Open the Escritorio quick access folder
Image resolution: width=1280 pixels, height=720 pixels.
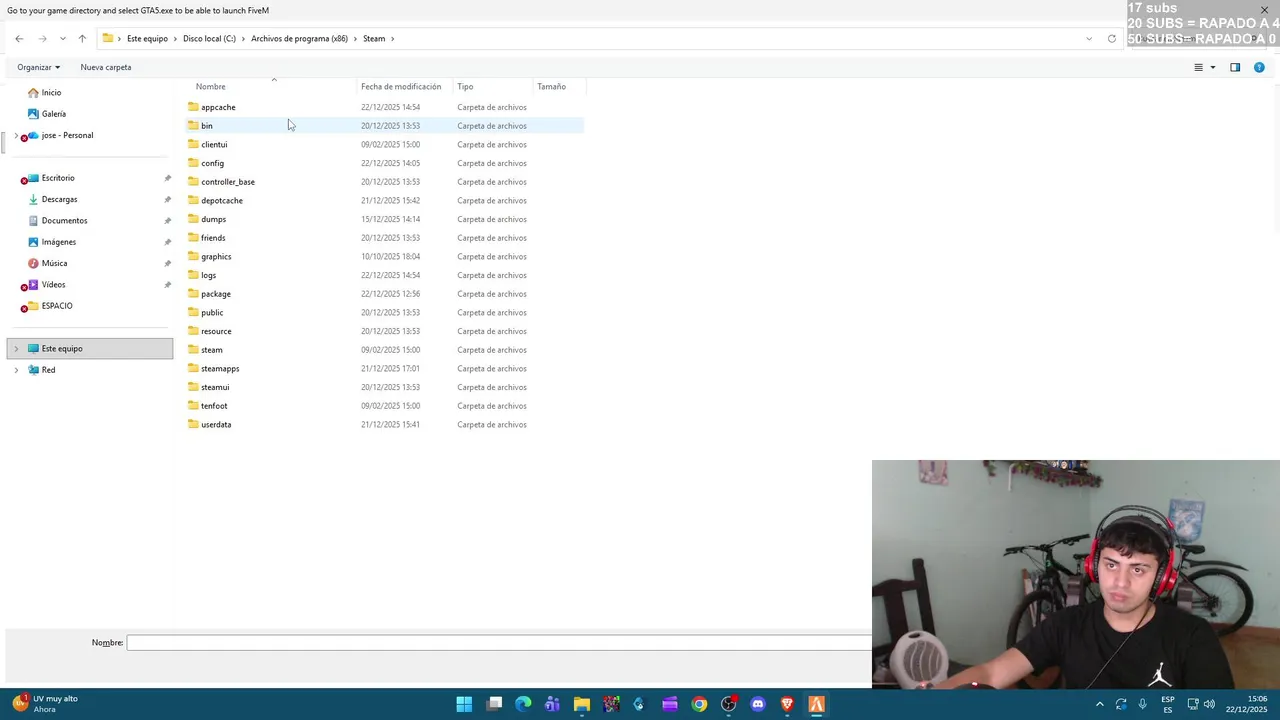(58, 178)
